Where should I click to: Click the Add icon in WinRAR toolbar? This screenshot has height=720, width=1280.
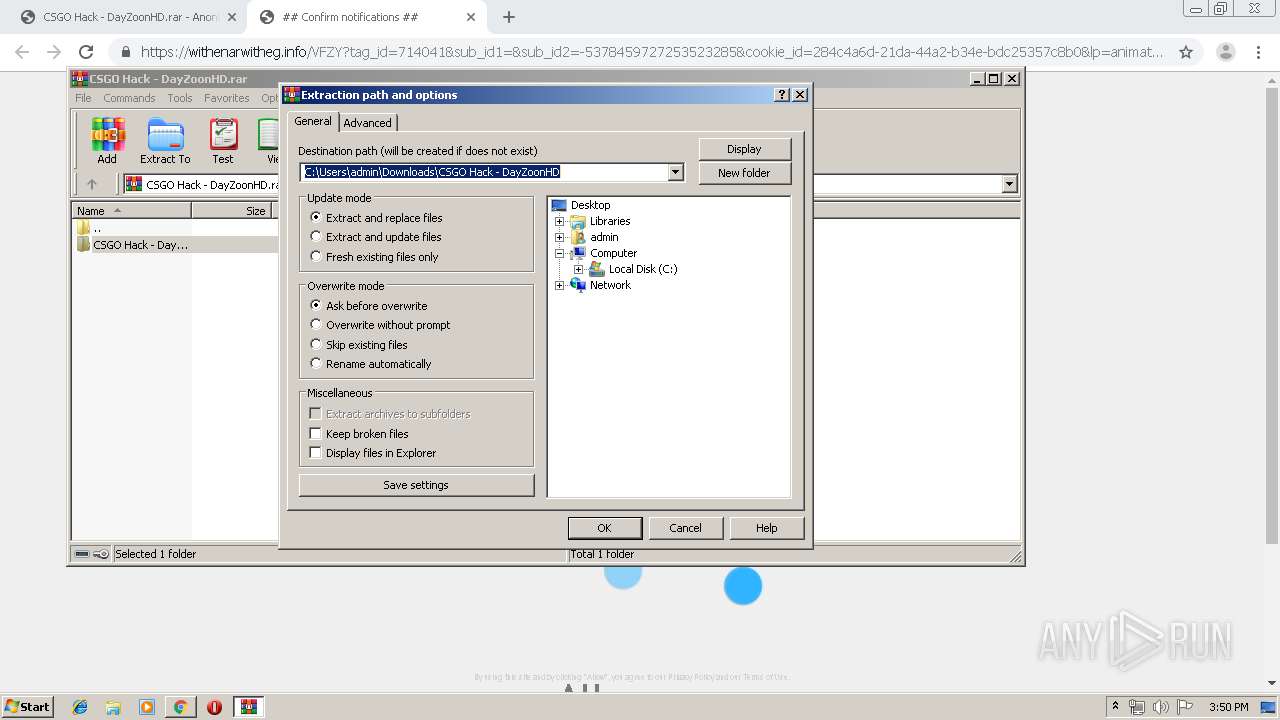(x=107, y=141)
